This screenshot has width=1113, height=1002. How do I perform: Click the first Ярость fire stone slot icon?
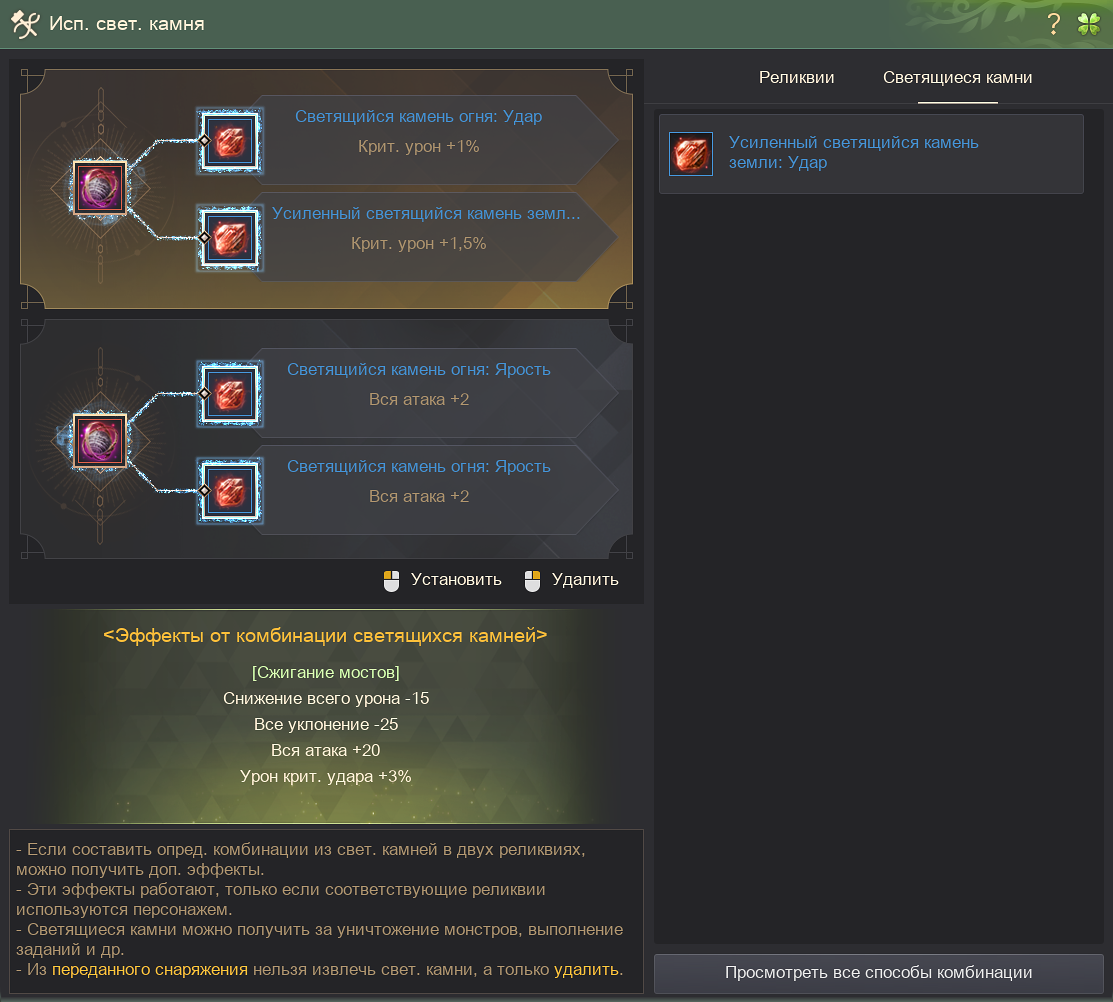click(x=230, y=394)
